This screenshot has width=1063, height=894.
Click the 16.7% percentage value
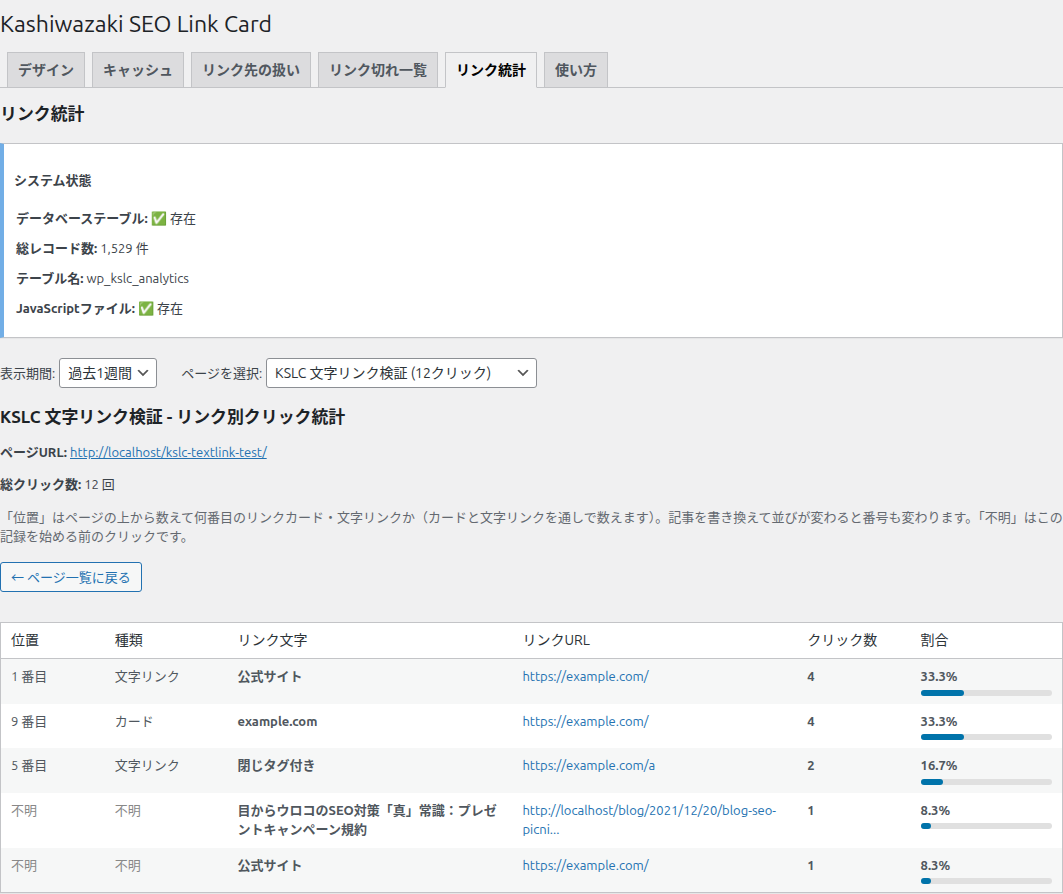pos(939,766)
